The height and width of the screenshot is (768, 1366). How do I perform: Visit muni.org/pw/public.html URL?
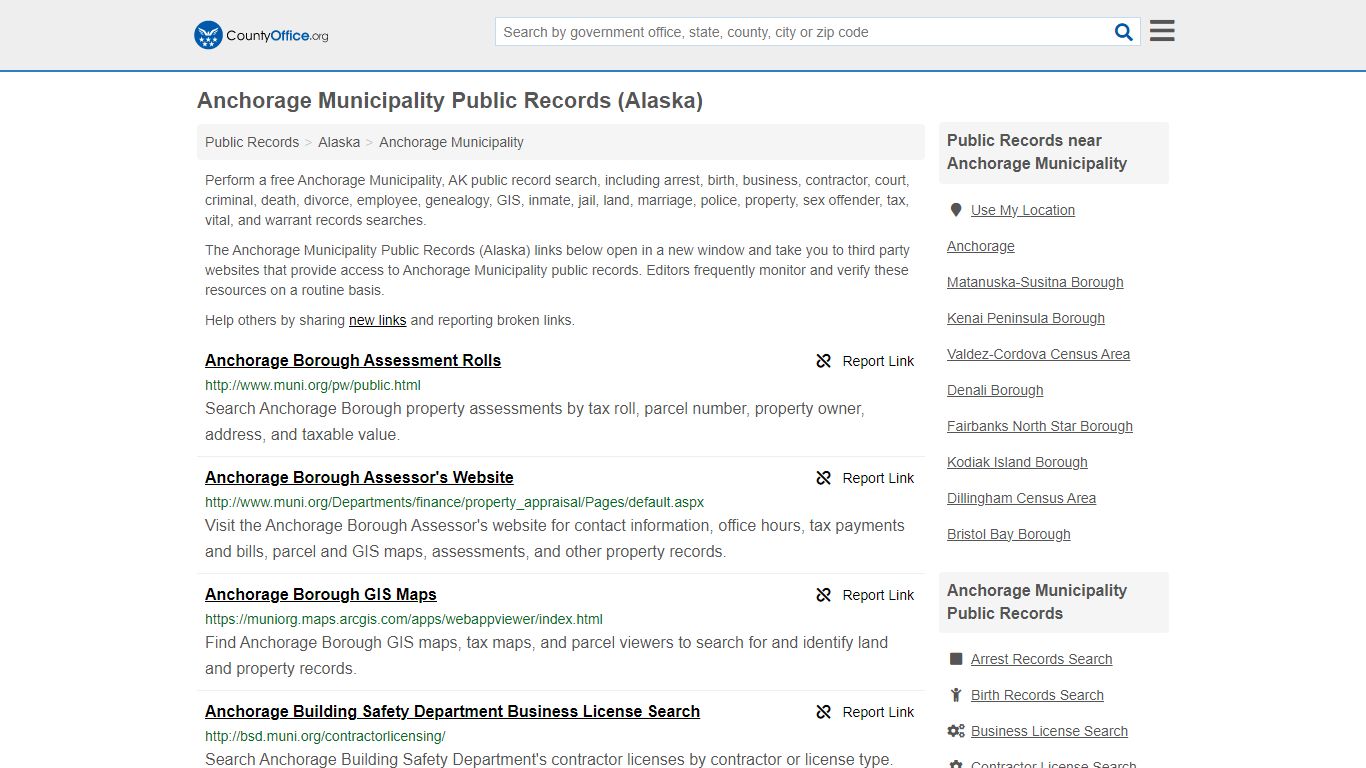tap(313, 385)
